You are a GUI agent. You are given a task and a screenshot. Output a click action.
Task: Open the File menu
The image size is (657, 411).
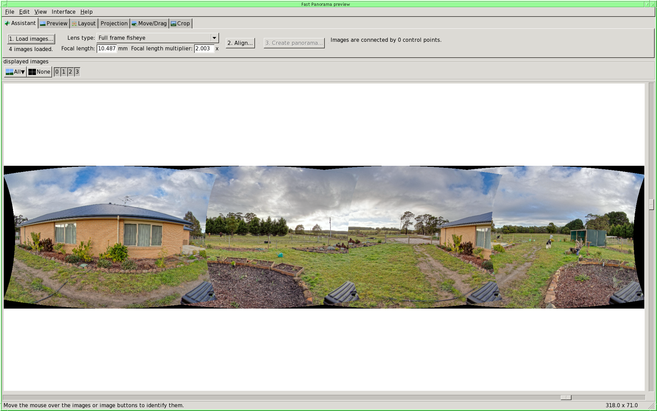[x=9, y=11]
